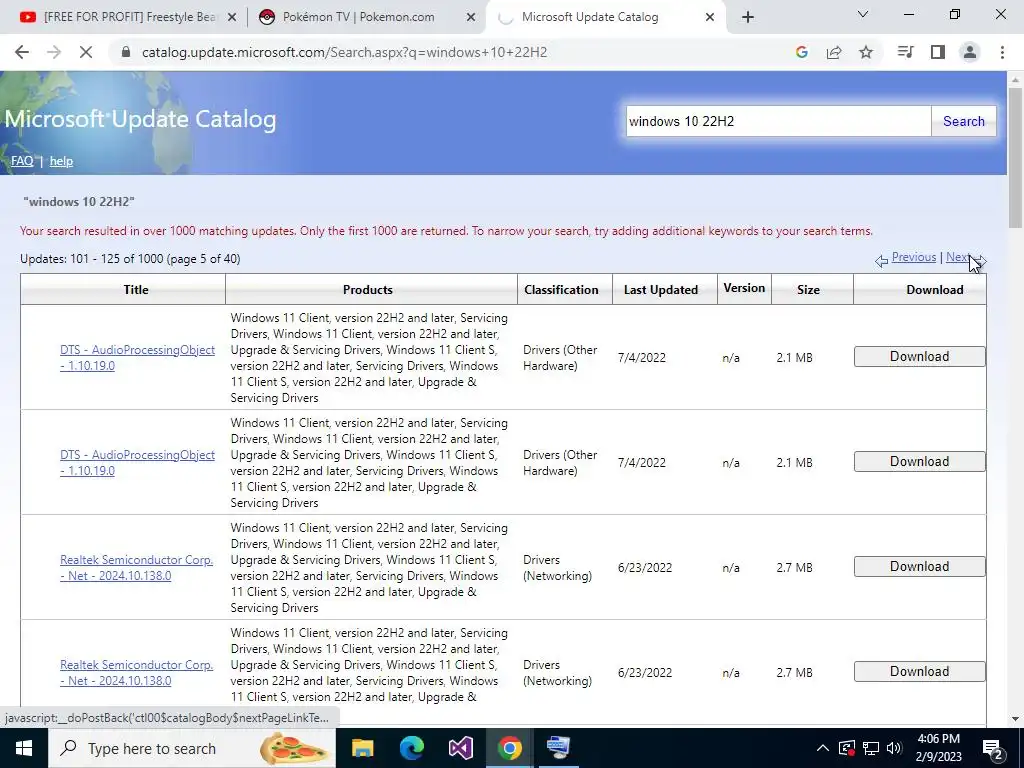Go back with browser back arrow

(22, 52)
